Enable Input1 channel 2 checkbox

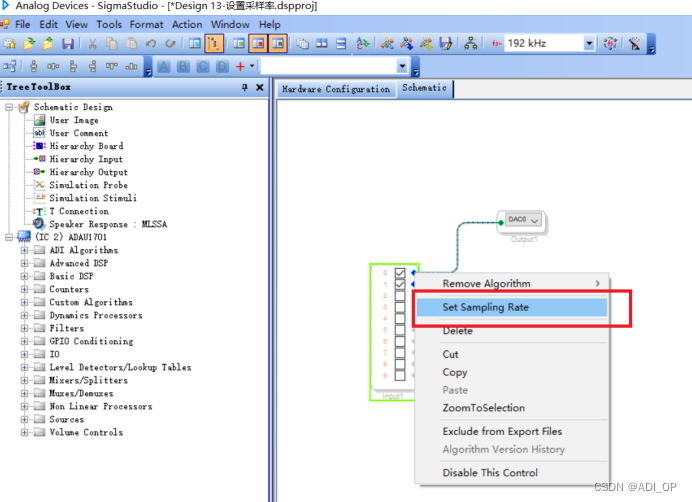tap(400, 295)
